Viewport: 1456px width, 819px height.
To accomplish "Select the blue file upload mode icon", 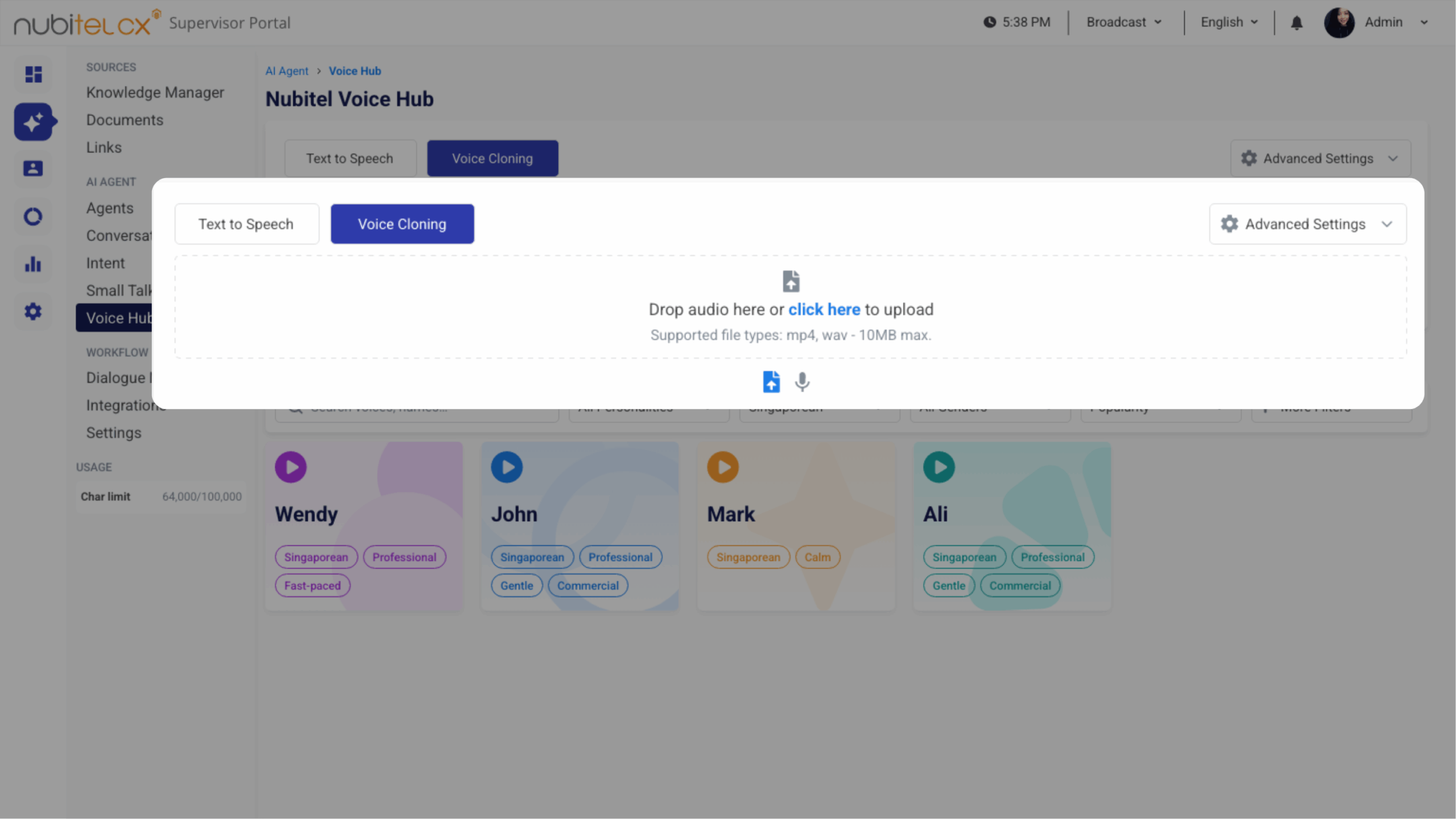I will [771, 382].
